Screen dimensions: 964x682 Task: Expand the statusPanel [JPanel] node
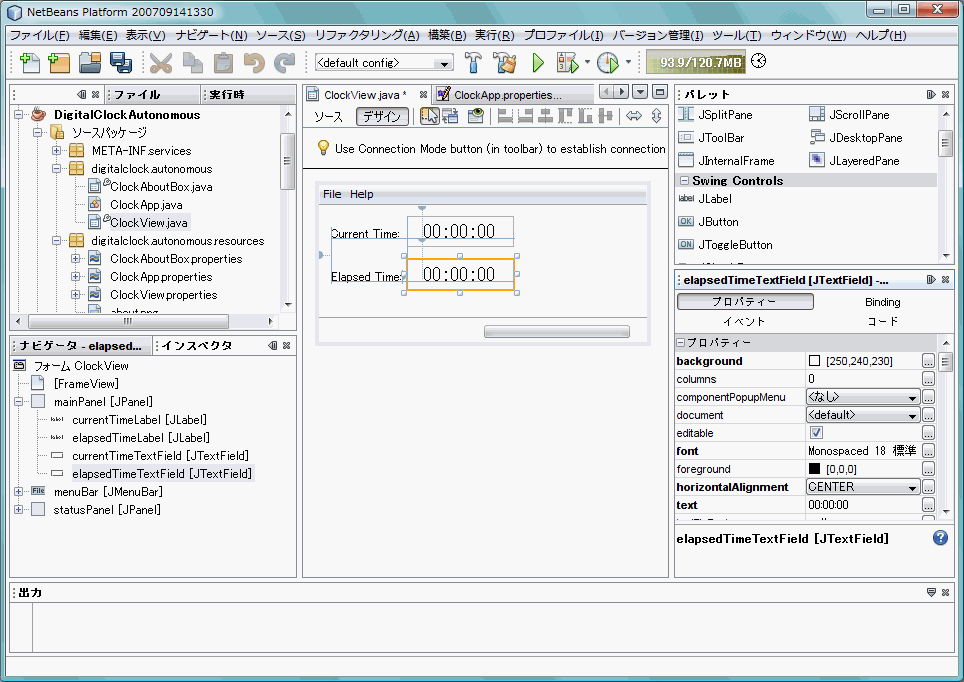[x=18, y=509]
